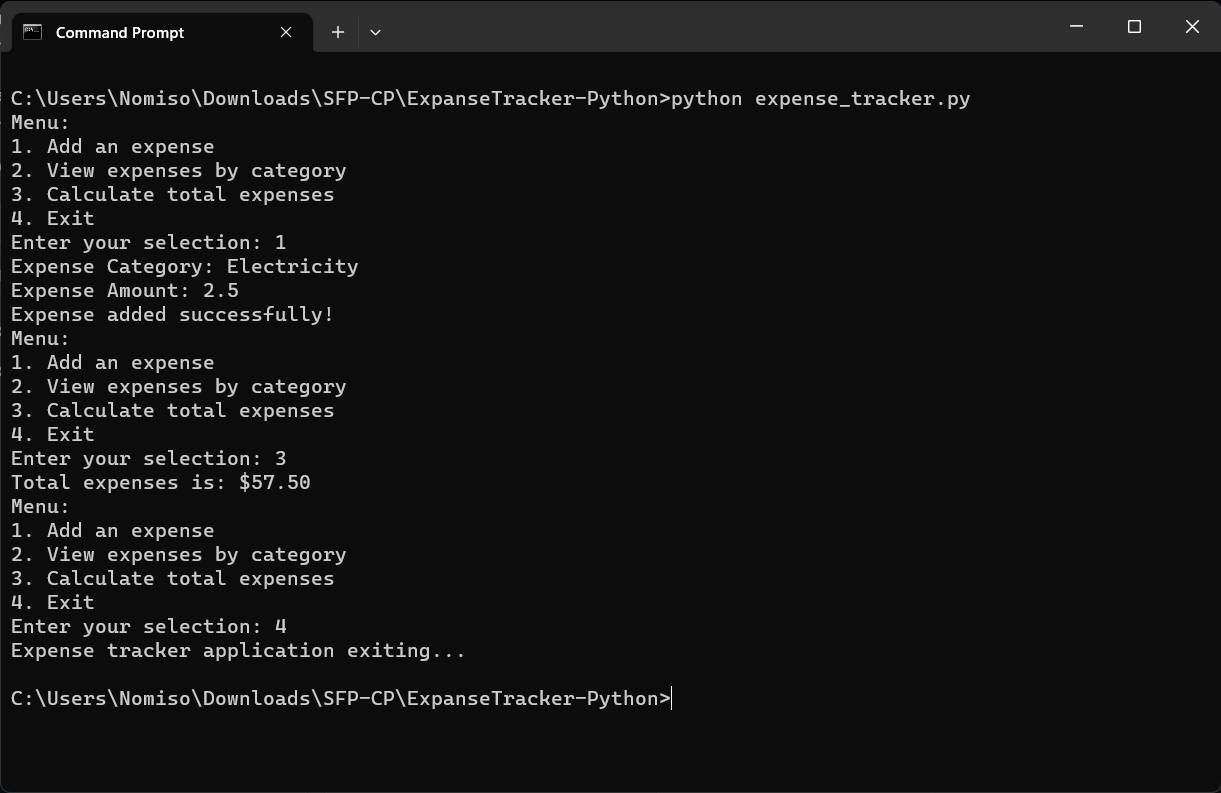The width and height of the screenshot is (1221, 793).
Task: Open the new tab dropdown chevron
Action: [x=375, y=32]
